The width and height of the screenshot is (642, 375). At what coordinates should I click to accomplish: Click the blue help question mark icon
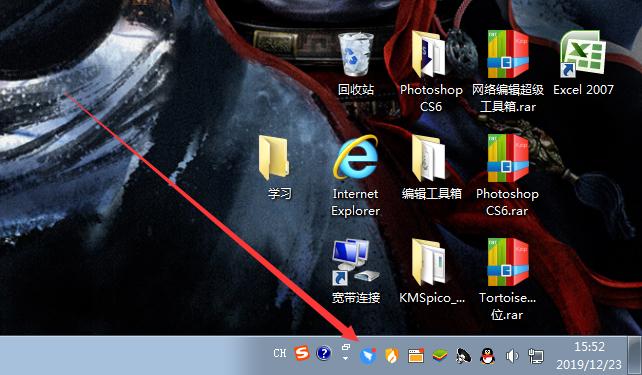click(323, 353)
